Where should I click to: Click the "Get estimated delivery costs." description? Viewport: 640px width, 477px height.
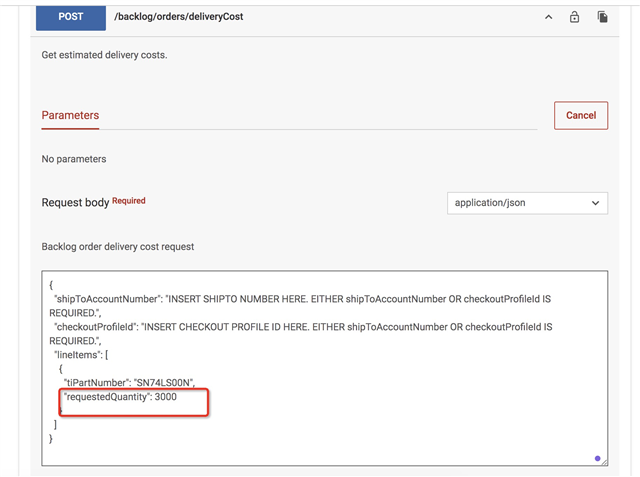104,55
